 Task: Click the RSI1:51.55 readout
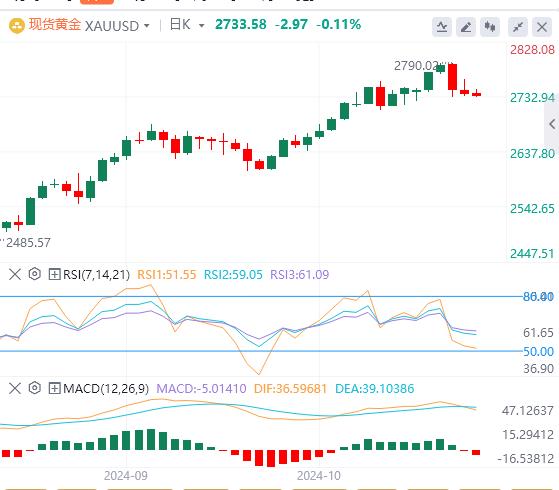(x=166, y=275)
